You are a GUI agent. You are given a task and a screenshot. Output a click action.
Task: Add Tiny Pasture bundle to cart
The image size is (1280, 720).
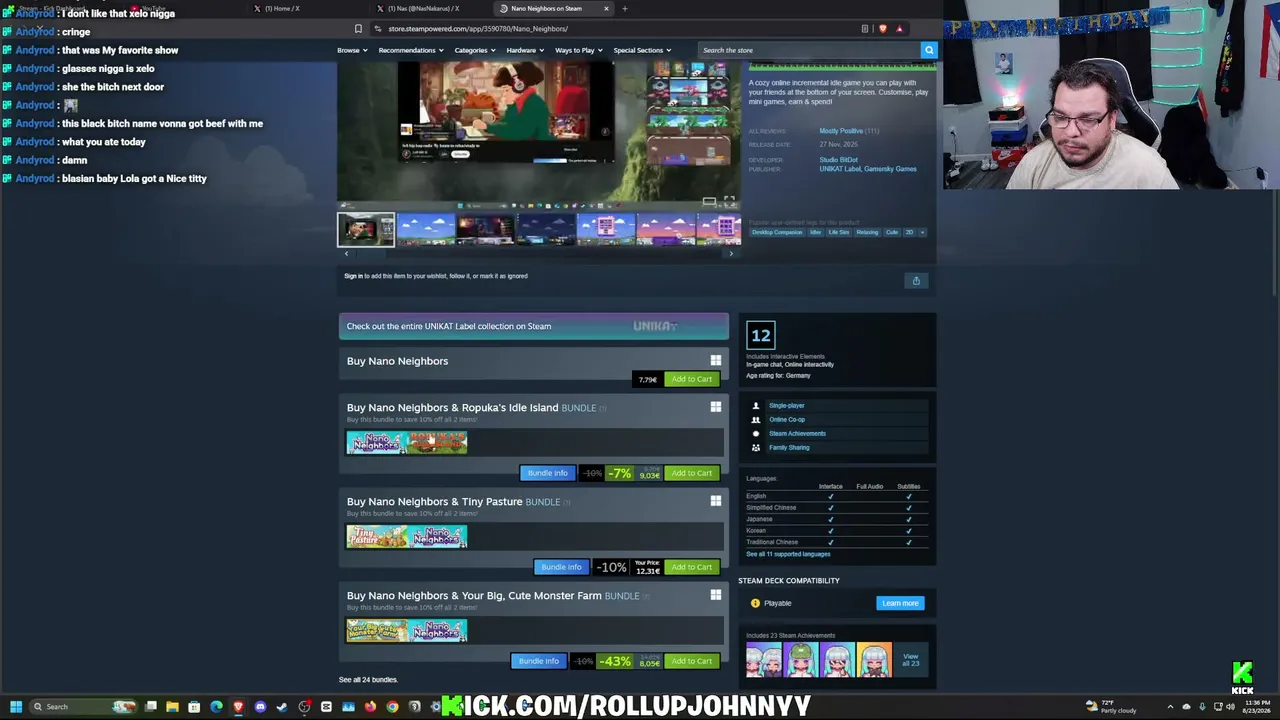tap(692, 567)
